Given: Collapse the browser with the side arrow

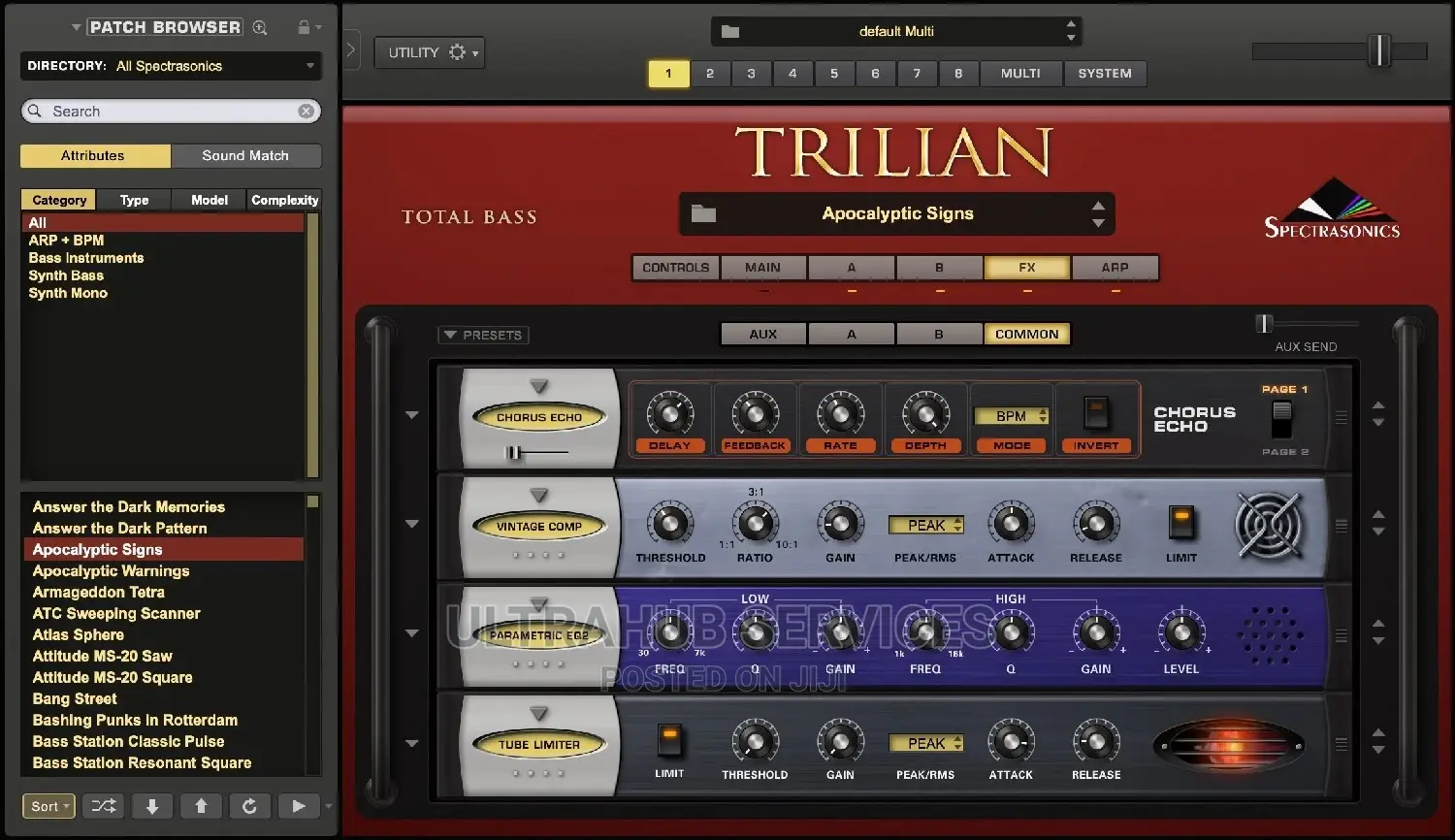Looking at the screenshot, I should tap(351, 48).
